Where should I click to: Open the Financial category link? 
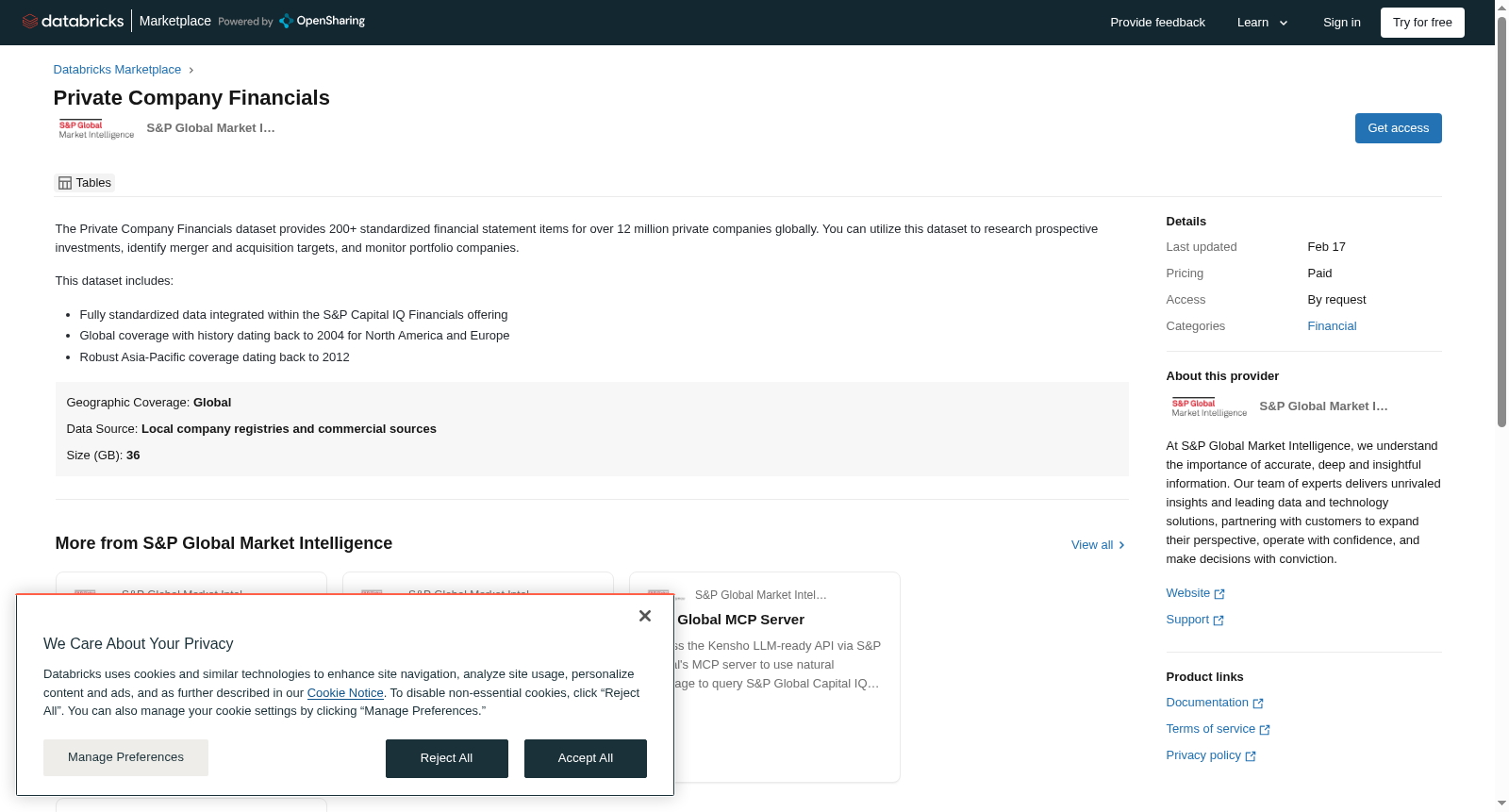[x=1332, y=326]
